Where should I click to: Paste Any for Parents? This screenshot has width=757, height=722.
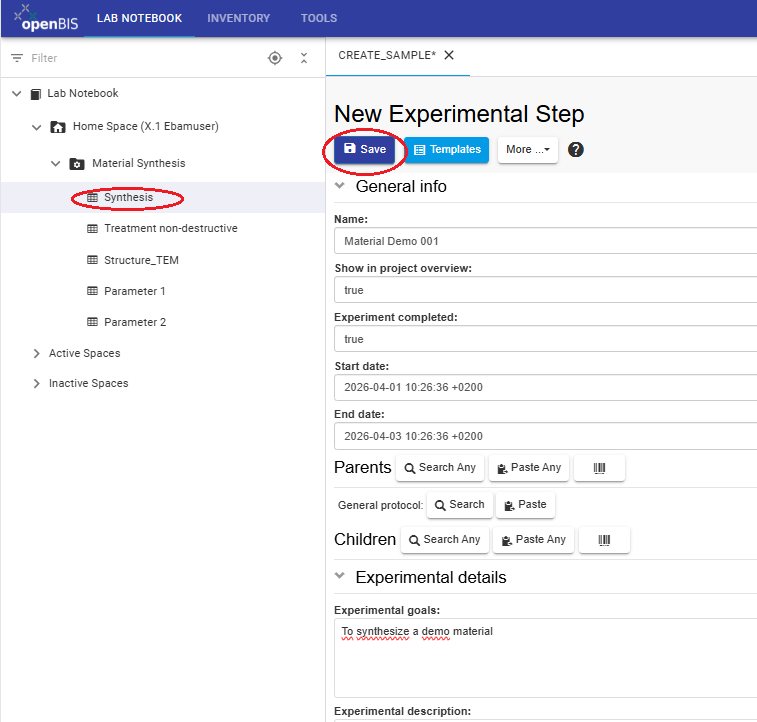coord(529,468)
